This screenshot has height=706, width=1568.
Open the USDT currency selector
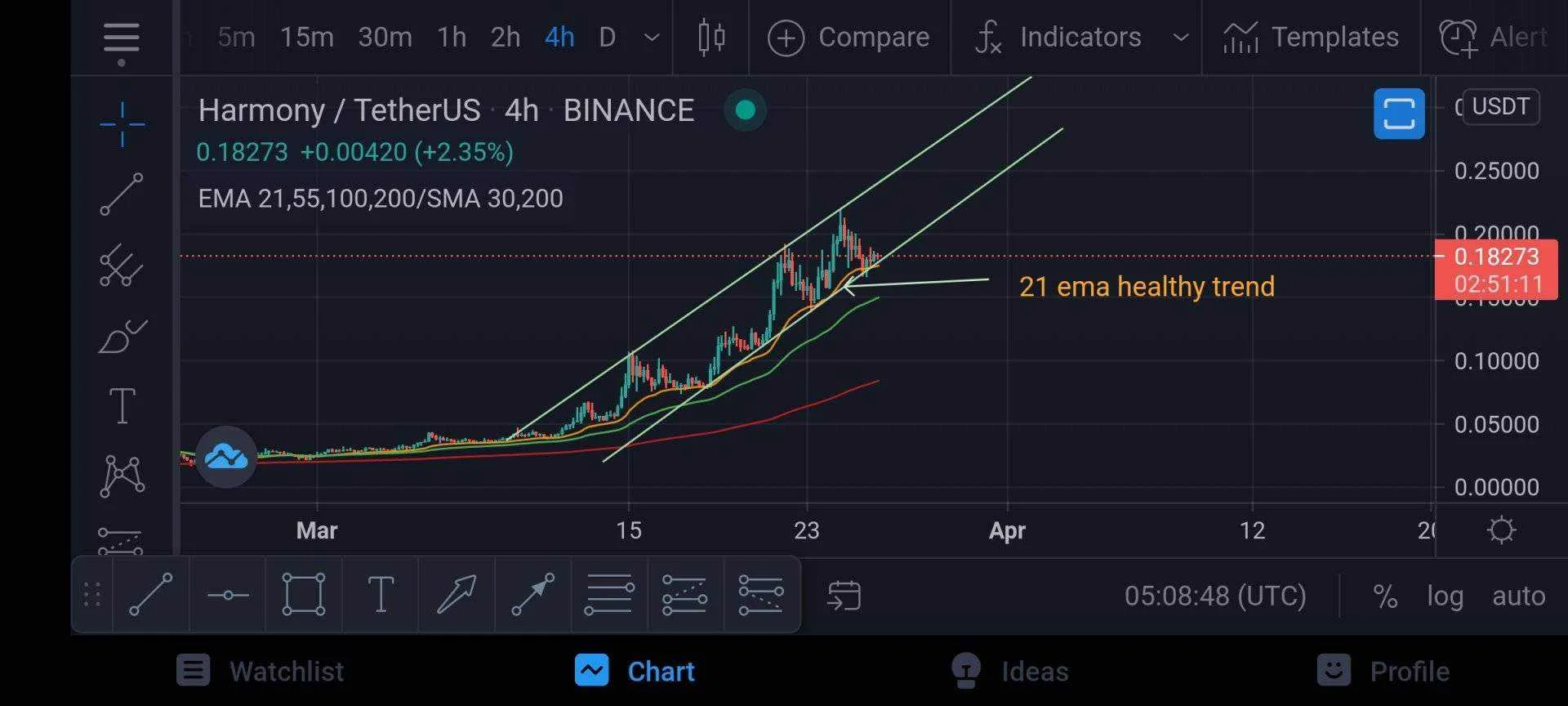[x=1501, y=107]
